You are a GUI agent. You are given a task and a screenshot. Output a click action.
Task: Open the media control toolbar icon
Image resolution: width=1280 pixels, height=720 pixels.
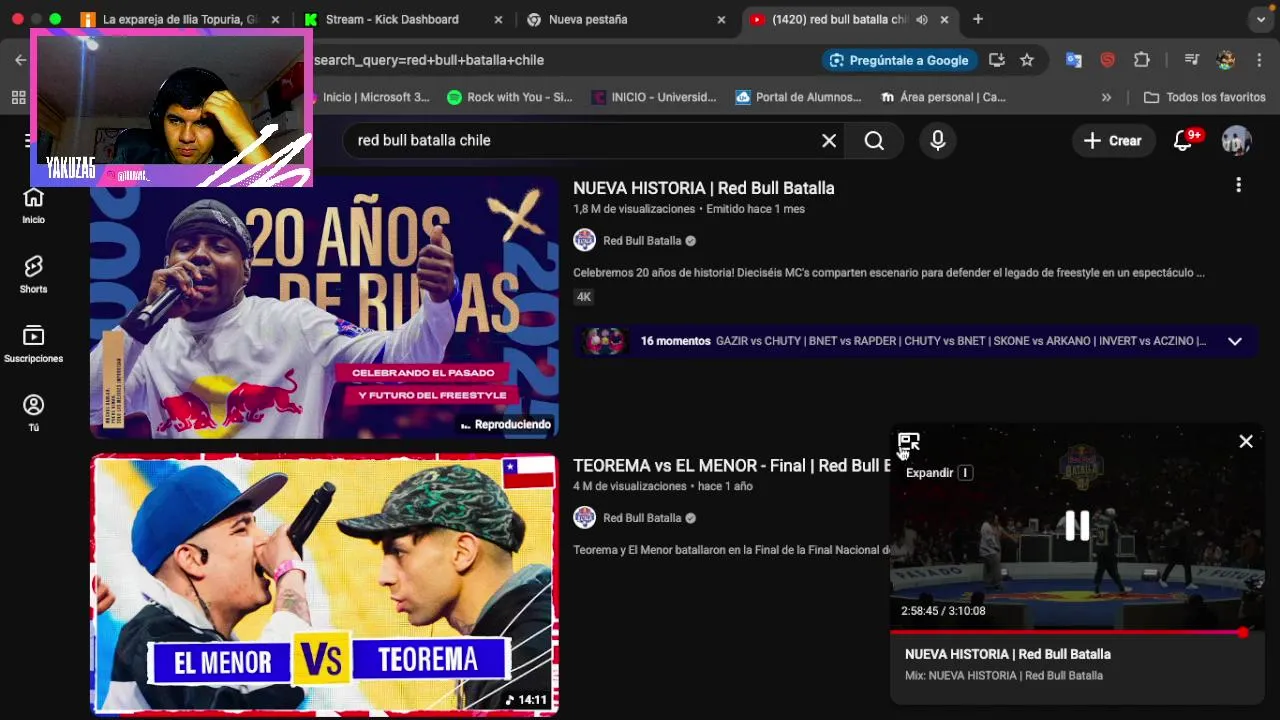tap(1191, 60)
